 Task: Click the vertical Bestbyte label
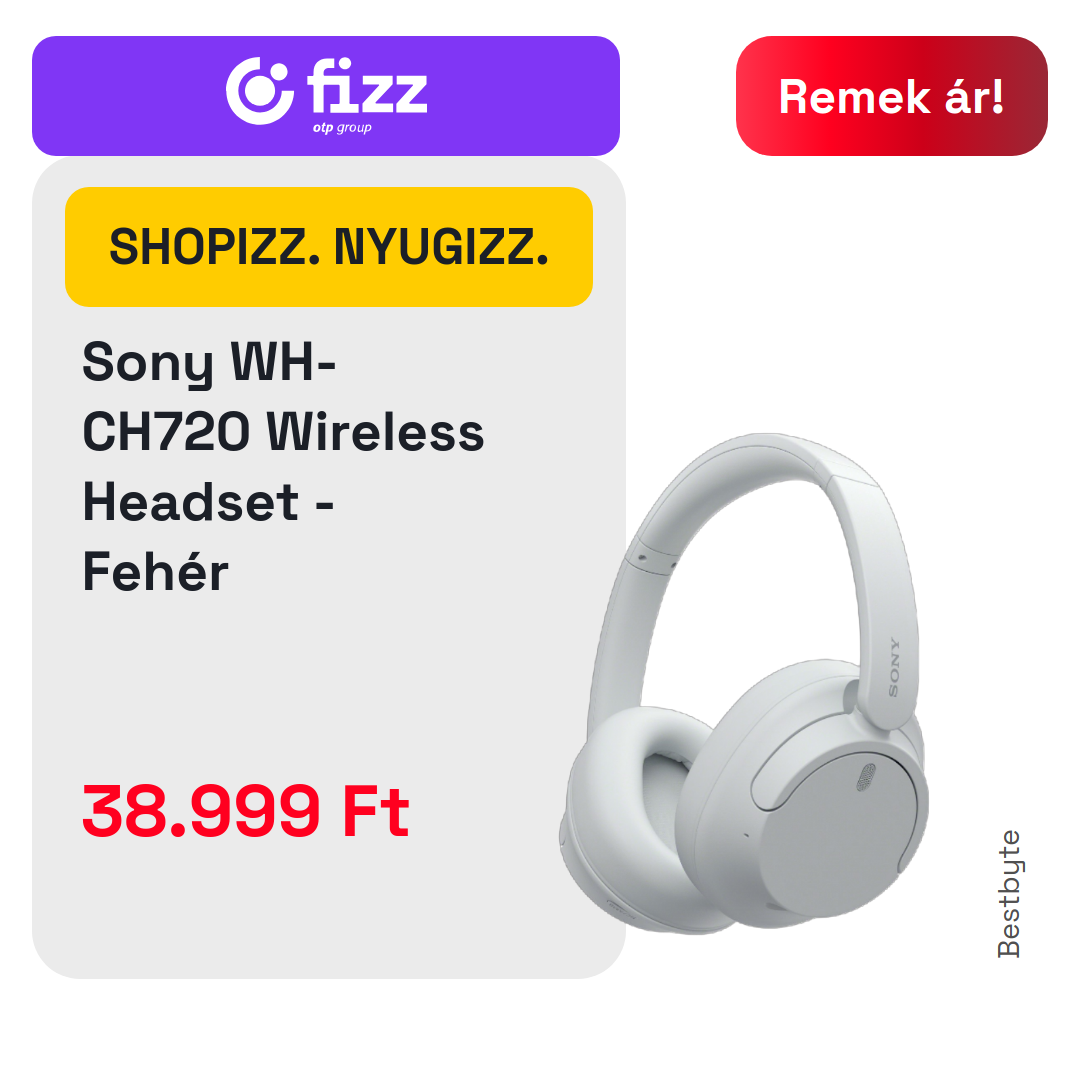pos(1008,893)
